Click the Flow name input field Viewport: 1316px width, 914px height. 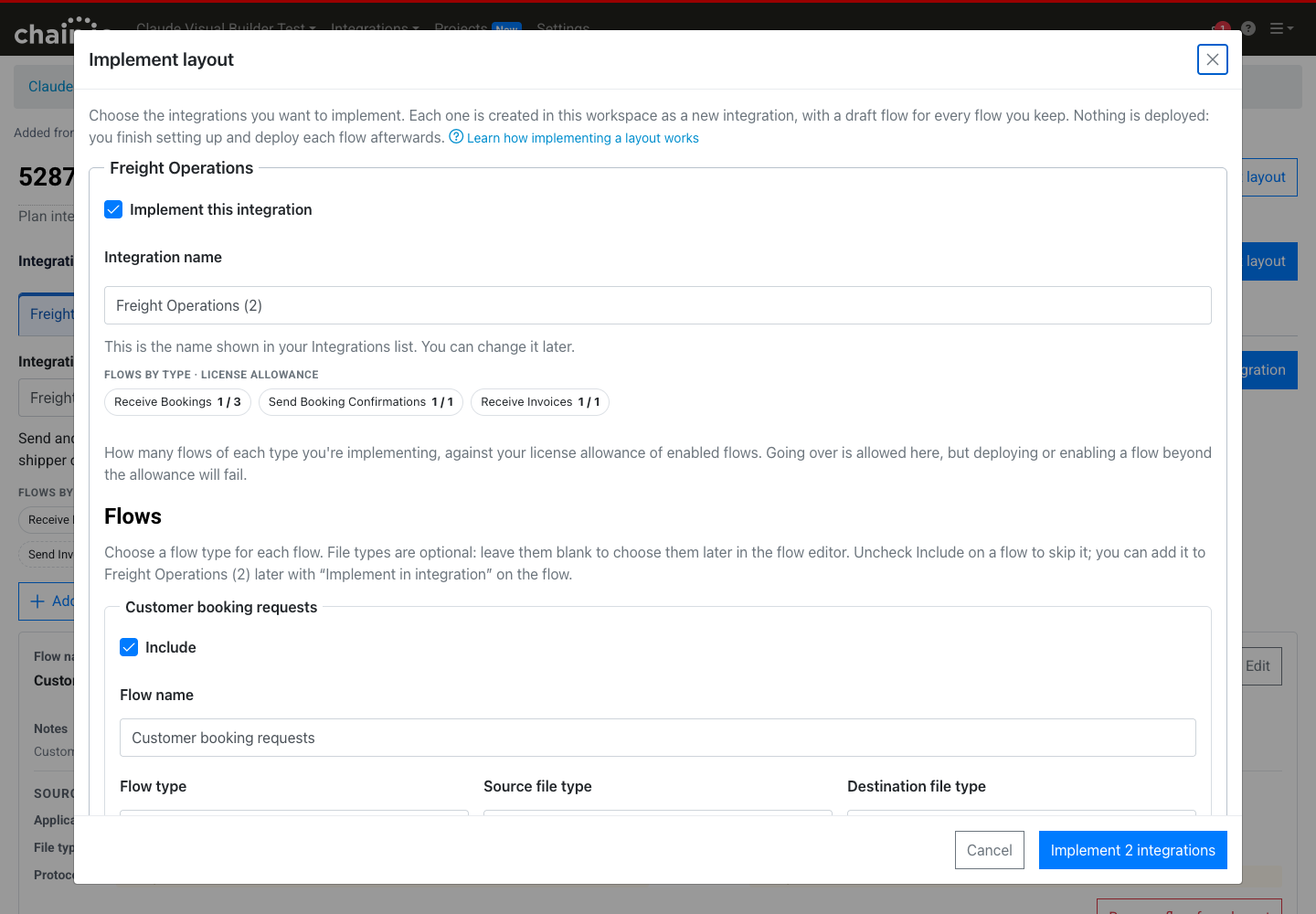coord(658,738)
